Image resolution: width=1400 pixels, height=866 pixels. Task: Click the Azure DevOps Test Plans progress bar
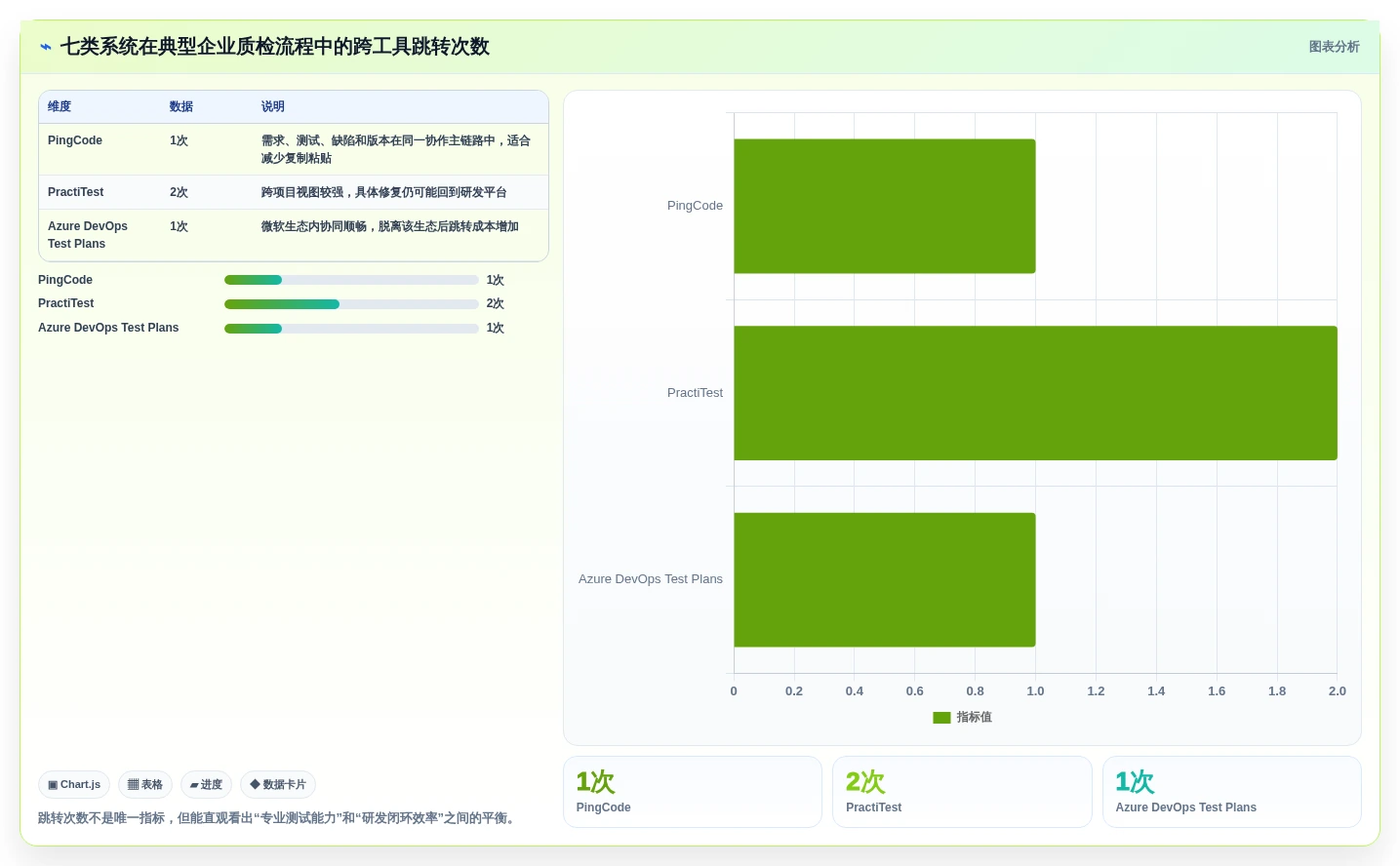351,329
